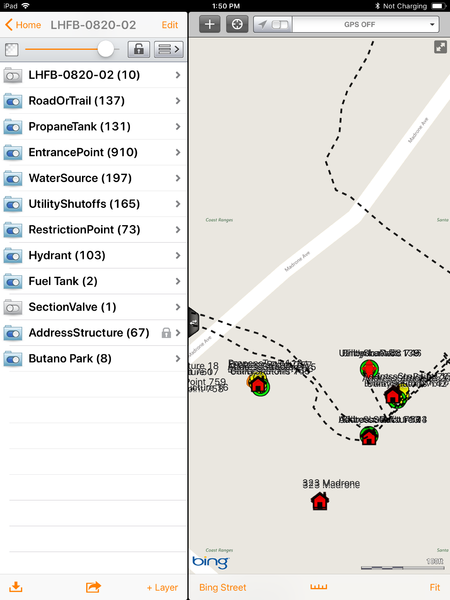Open the measure ruler tool
450x600 pixels.
[319, 587]
